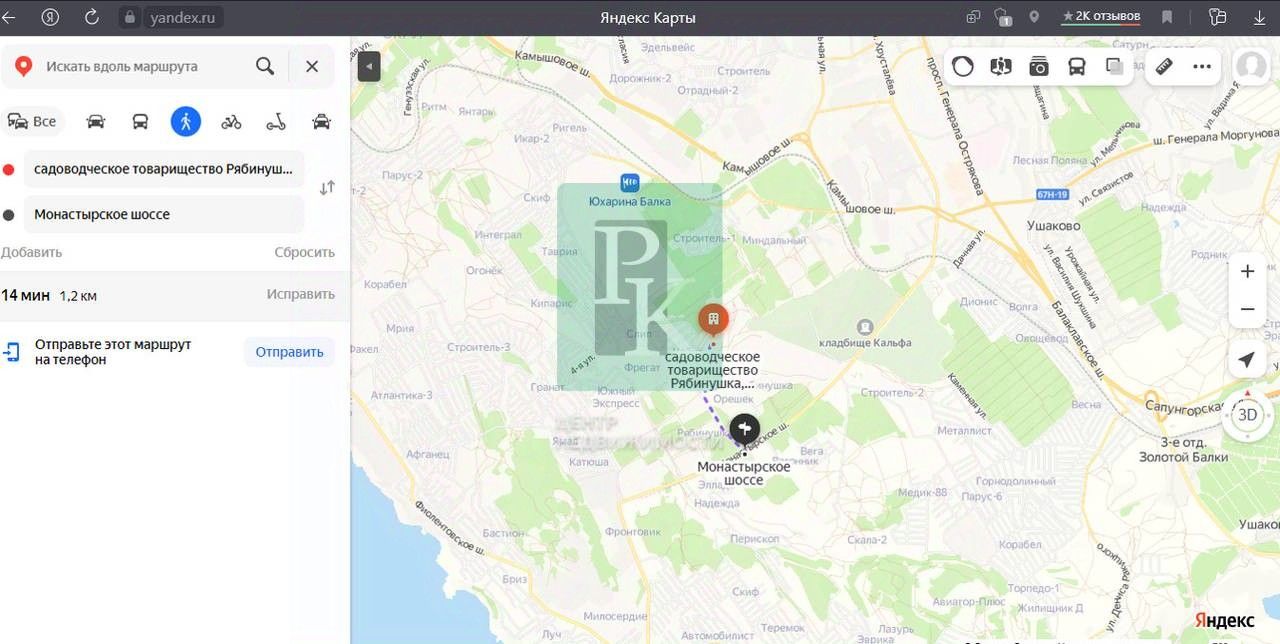
Task: Zoom in with the plus button
Action: pyautogui.click(x=1247, y=272)
